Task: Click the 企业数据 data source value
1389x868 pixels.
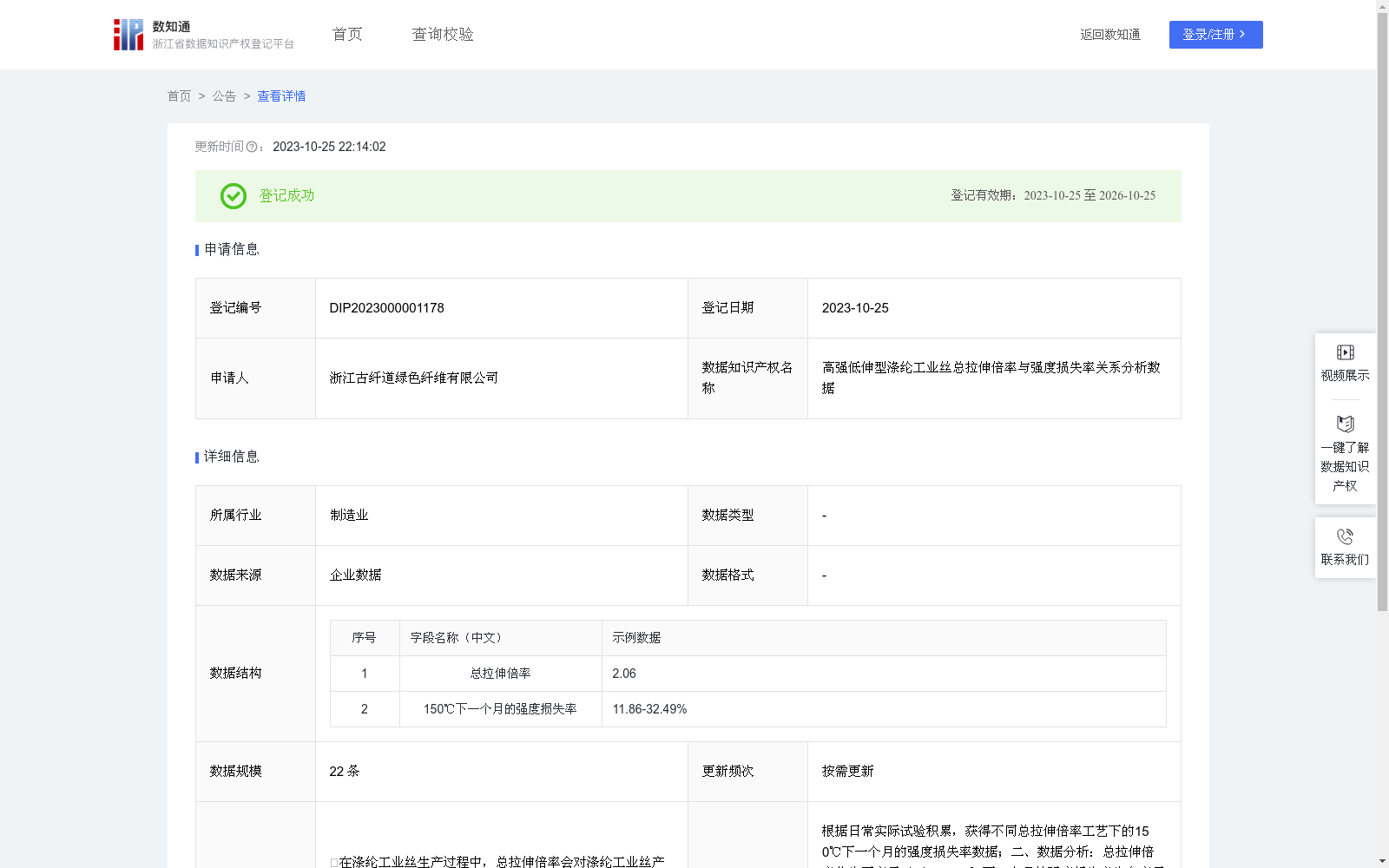Action: (355, 575)
